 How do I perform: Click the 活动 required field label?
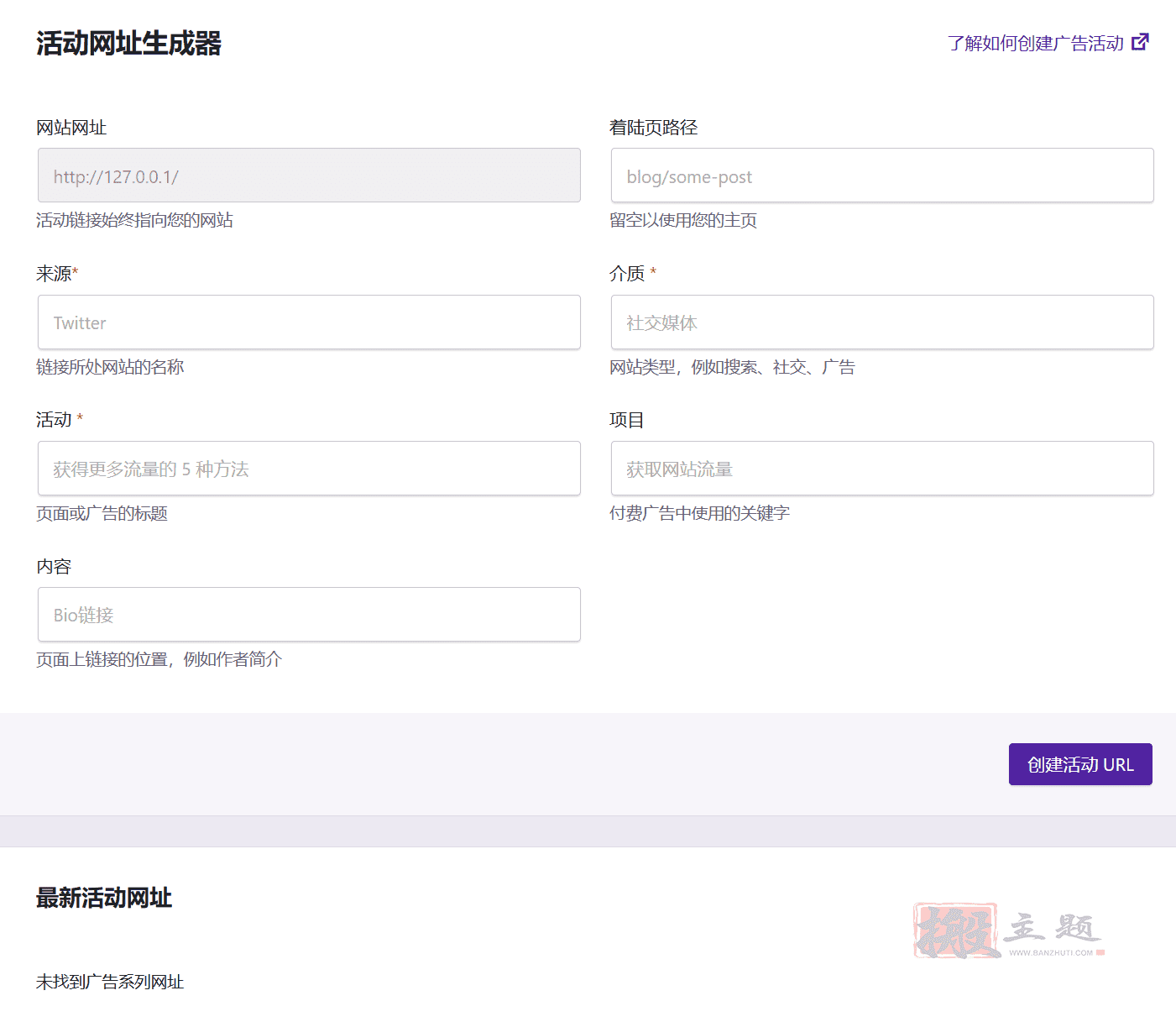tap(60, 420)
